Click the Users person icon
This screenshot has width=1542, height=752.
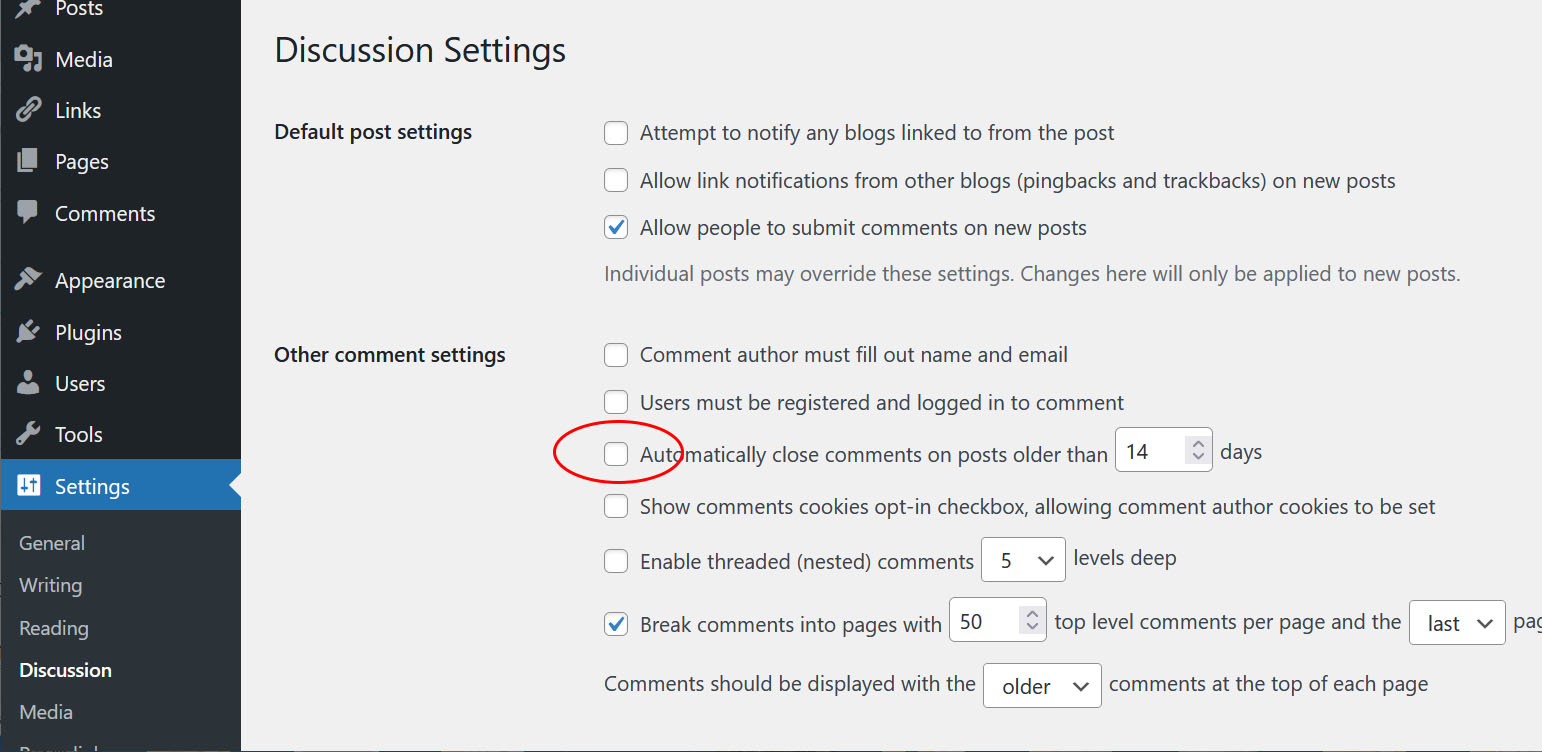[28, 383]
